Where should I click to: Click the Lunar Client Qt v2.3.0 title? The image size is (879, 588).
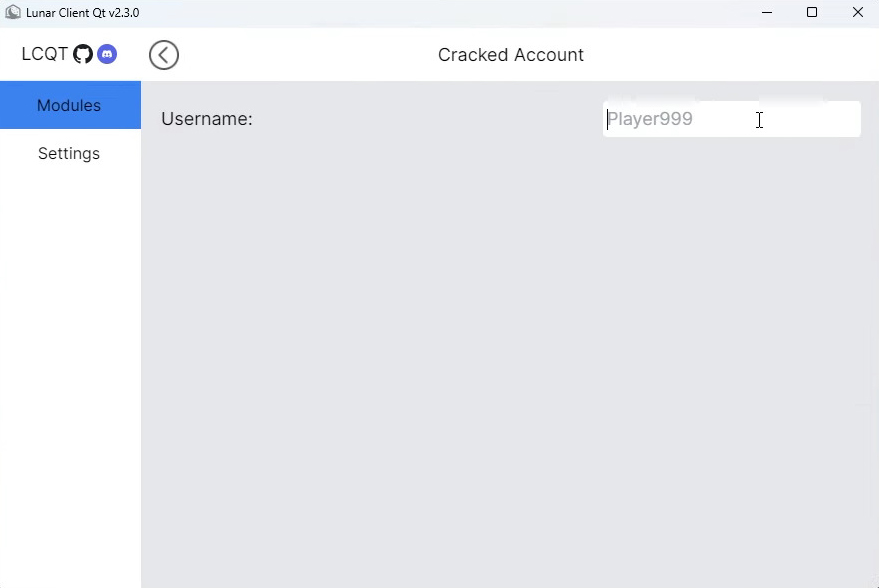[82, 12]
